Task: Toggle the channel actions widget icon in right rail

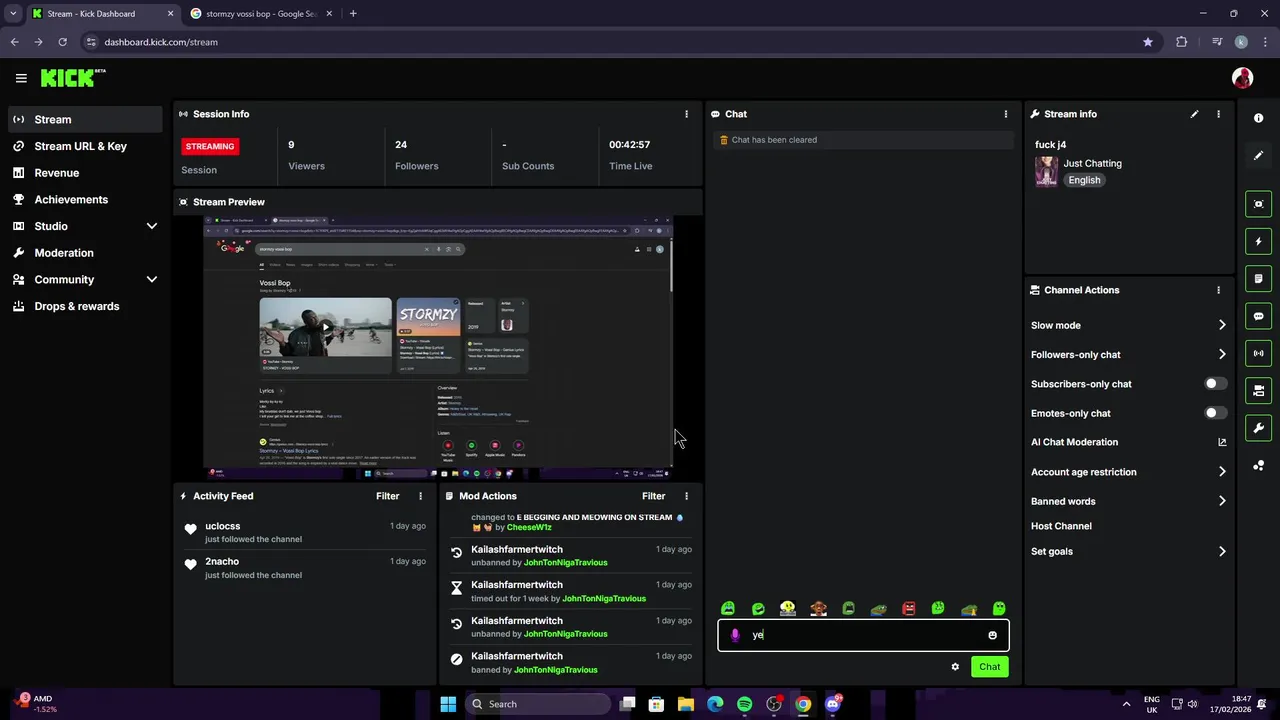Action: pyautogui.click(x=1258, y=391)
